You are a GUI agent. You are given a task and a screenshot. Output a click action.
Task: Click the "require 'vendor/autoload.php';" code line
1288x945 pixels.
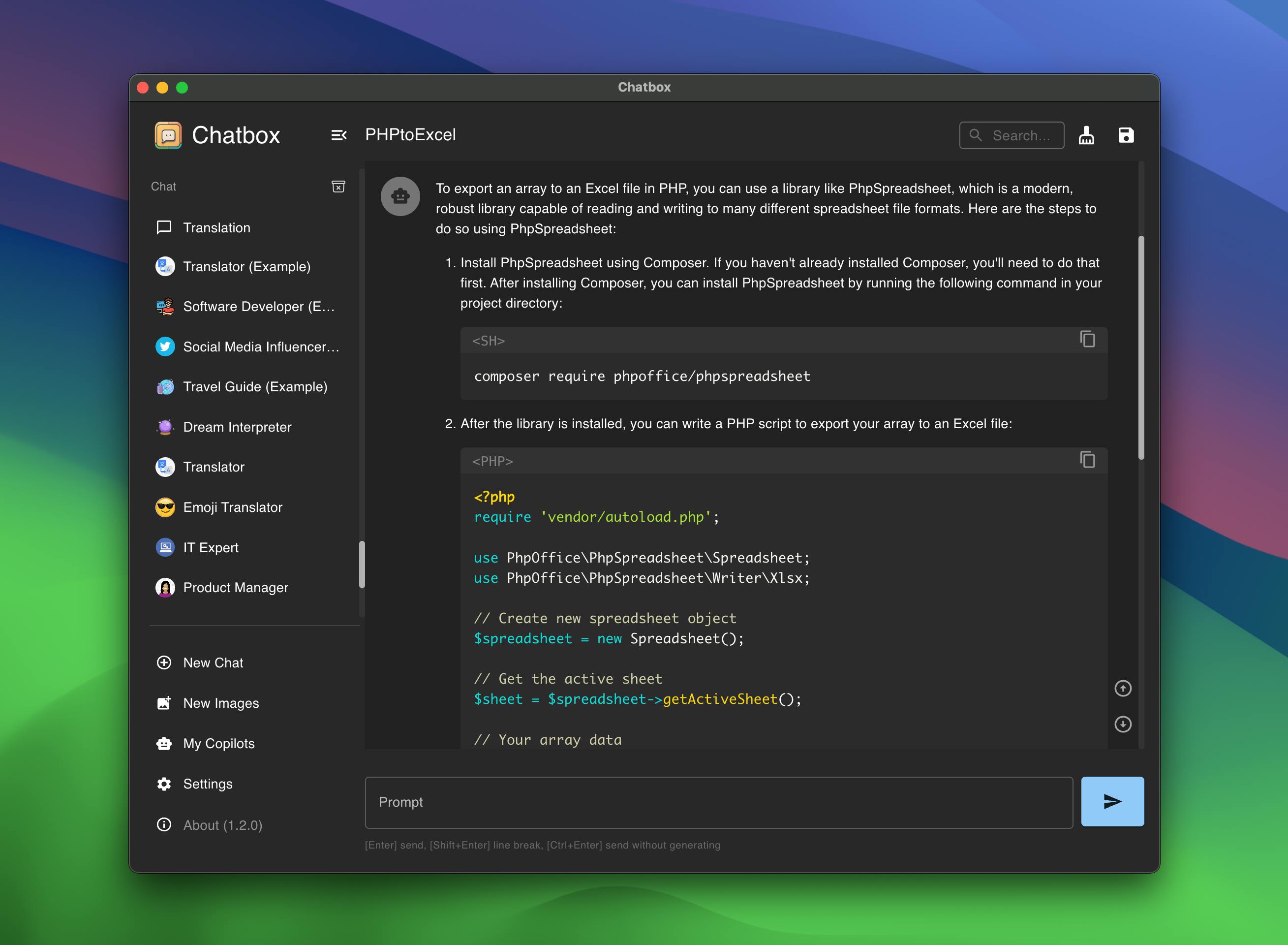(596, 517)
